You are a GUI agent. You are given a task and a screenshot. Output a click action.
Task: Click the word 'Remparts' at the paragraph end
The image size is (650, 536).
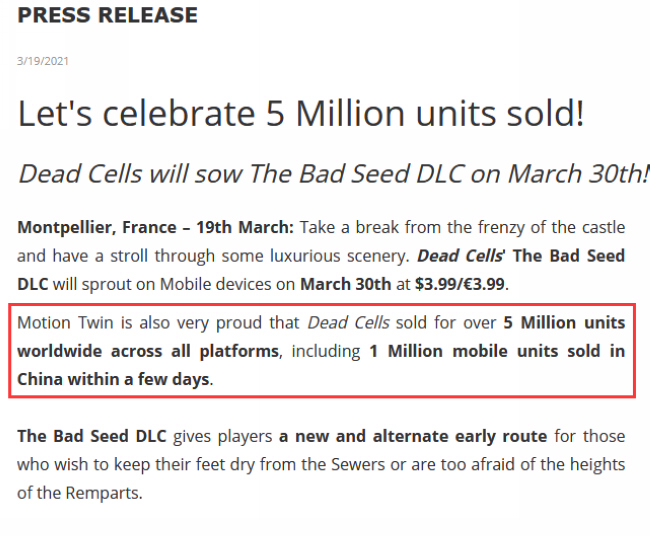point(102,493)
